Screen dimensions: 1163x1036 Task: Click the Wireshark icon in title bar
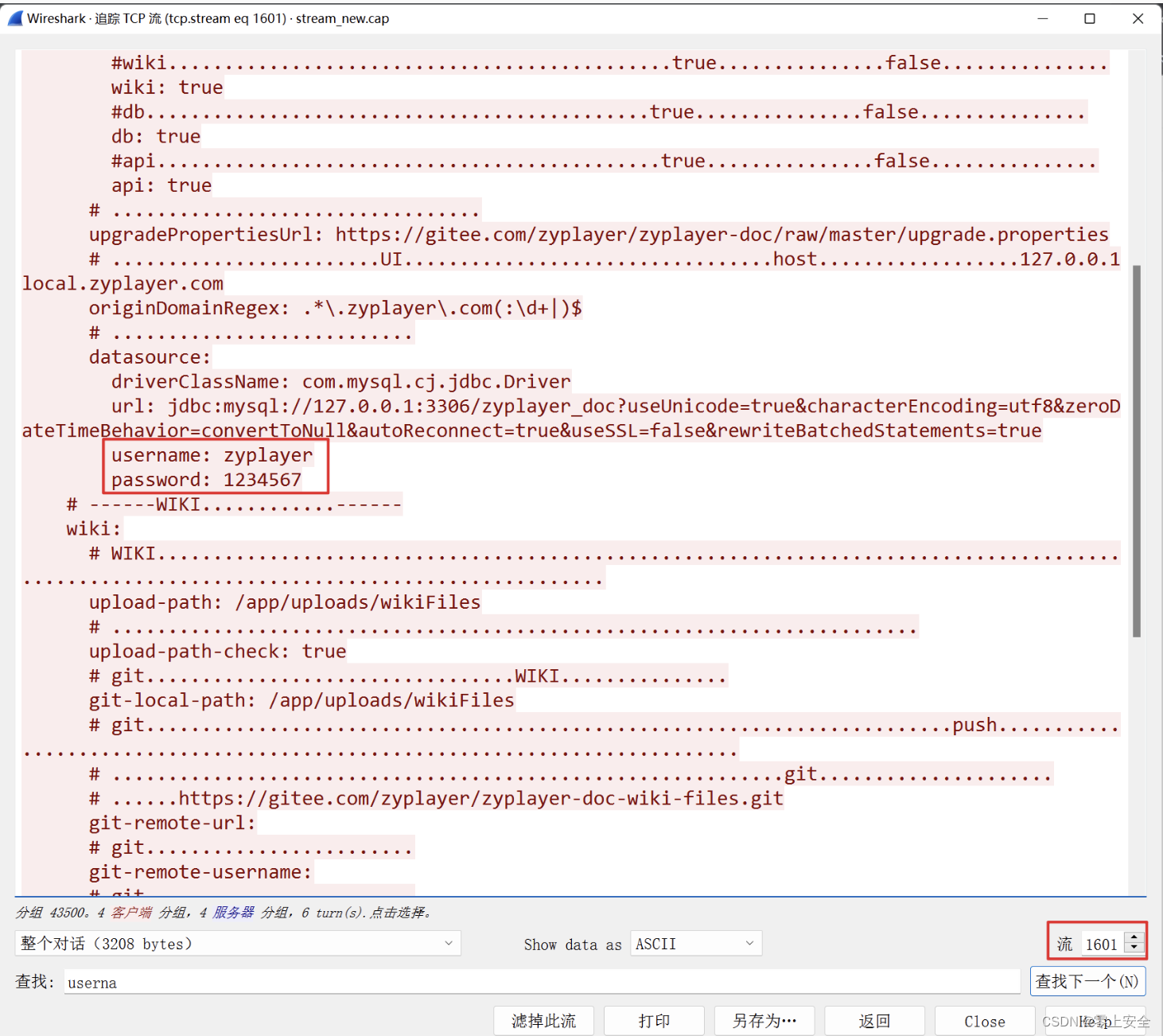pos(15,18)
